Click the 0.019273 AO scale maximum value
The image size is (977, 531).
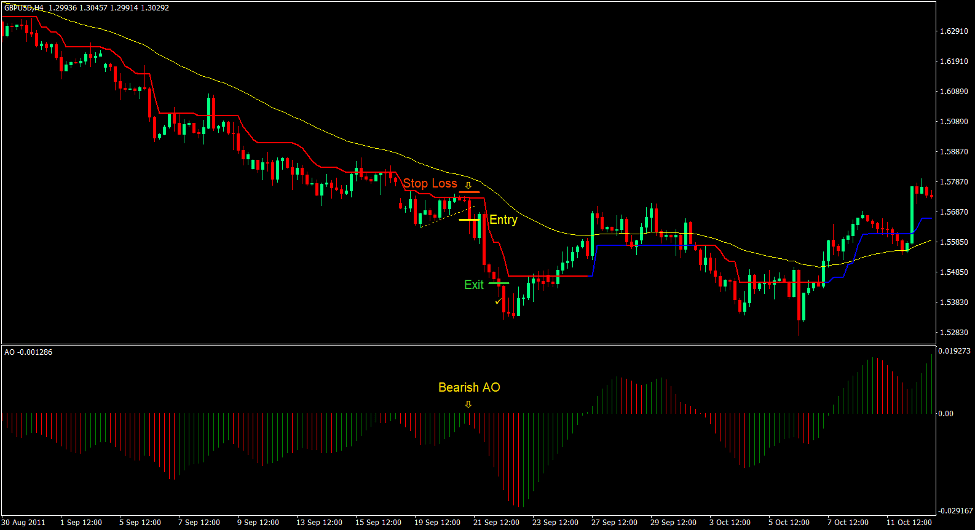(956, 352)
